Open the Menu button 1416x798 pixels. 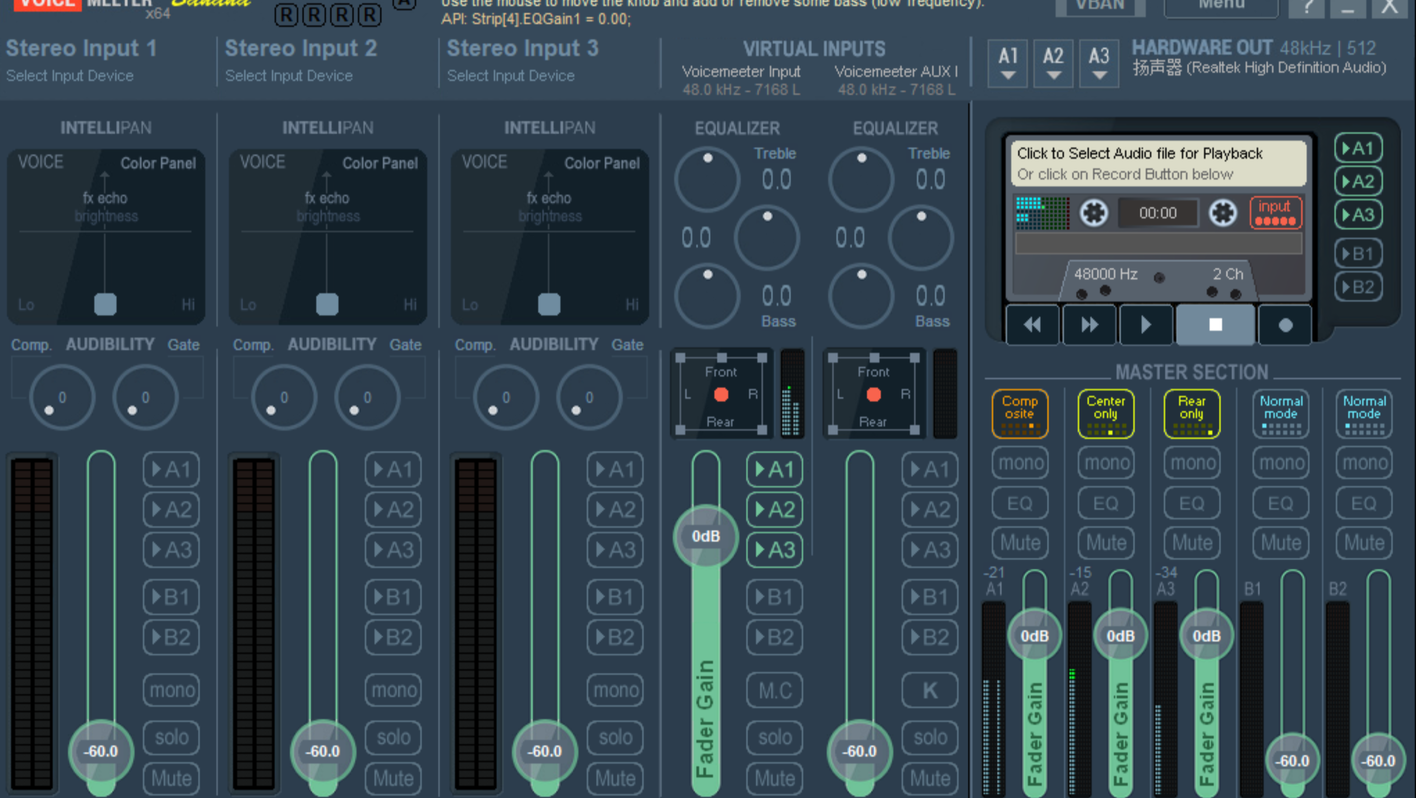pos(1221,7)
